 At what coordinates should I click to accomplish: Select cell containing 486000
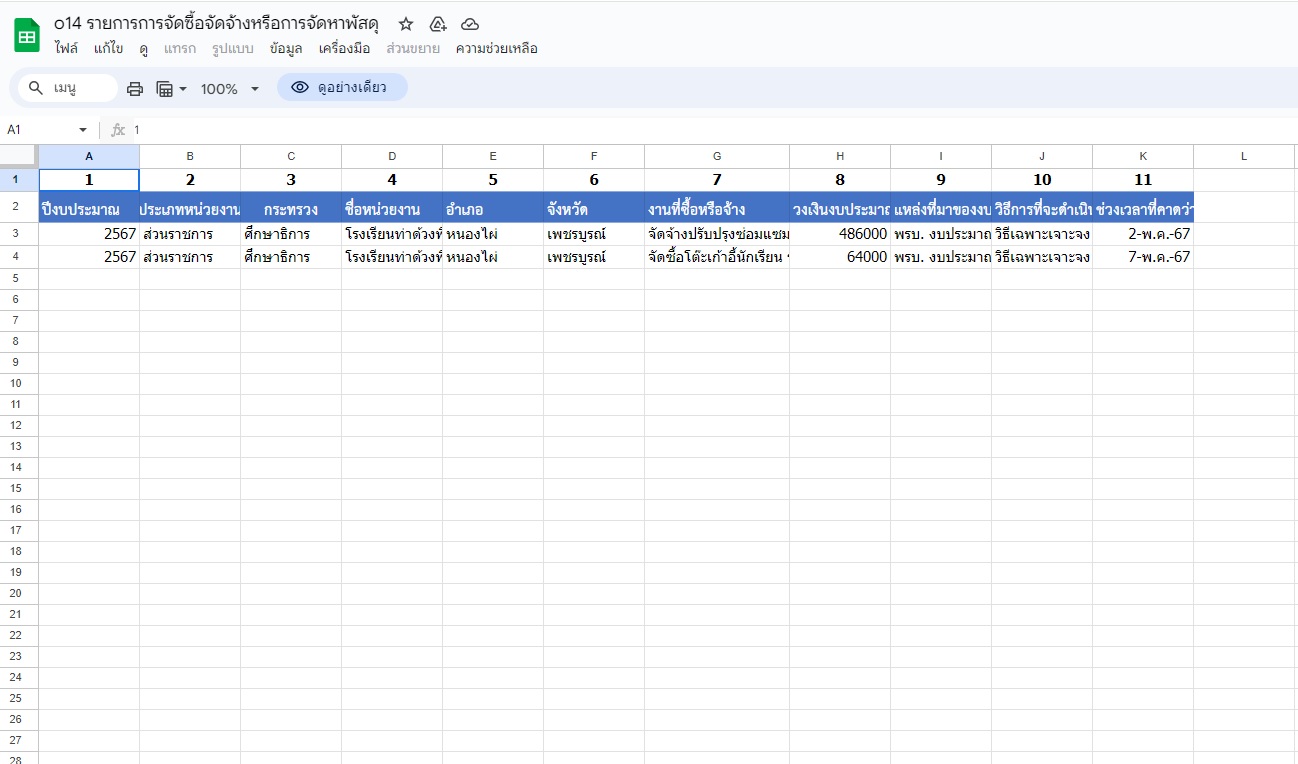(839, 234)
